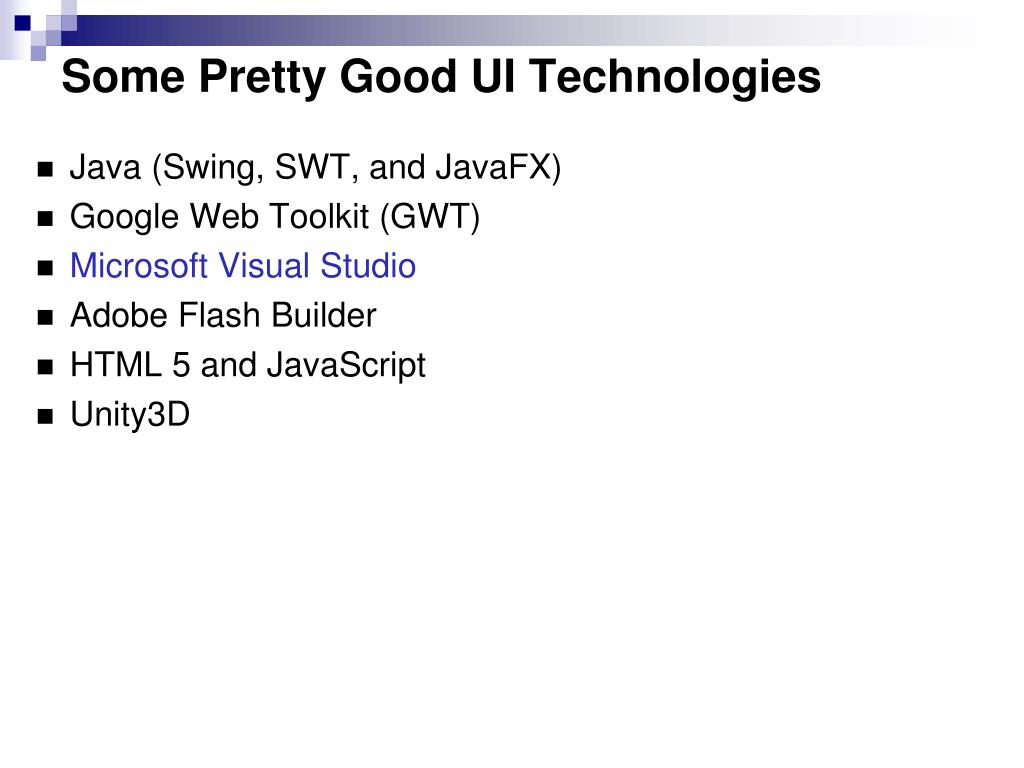Select the Java (Swing, SWT, and JavaFX) line
The width and height of the screenshot is (1024, 768).
pos(315,168)
